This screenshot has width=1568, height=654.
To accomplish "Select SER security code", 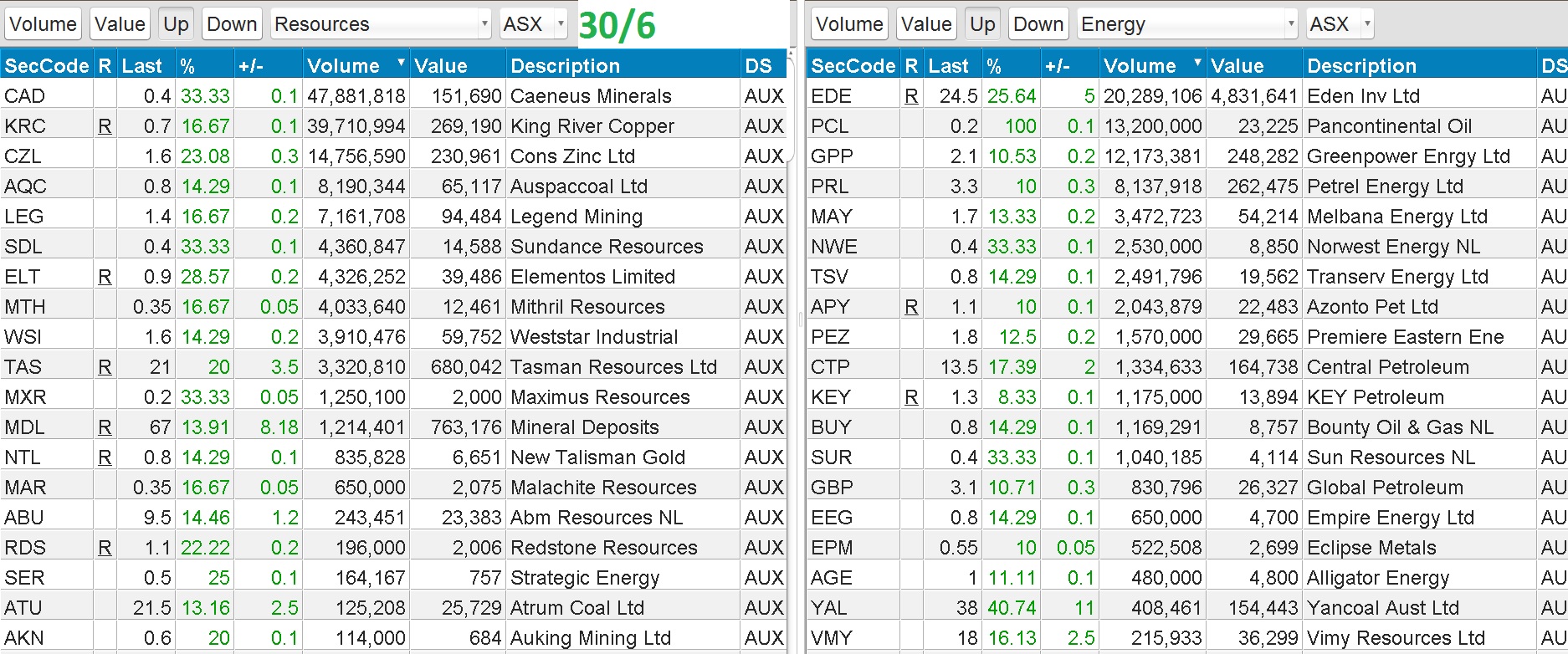I will [x=24, y=578].
